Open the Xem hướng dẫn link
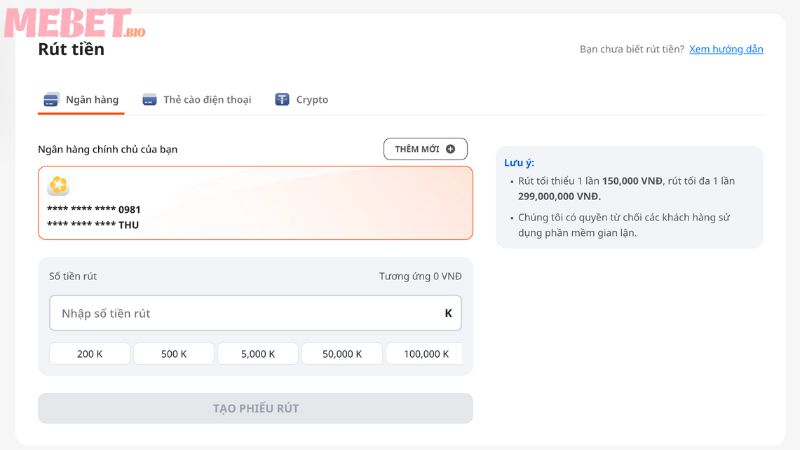This screenshot has width=800, height=450. coord(726,49)
